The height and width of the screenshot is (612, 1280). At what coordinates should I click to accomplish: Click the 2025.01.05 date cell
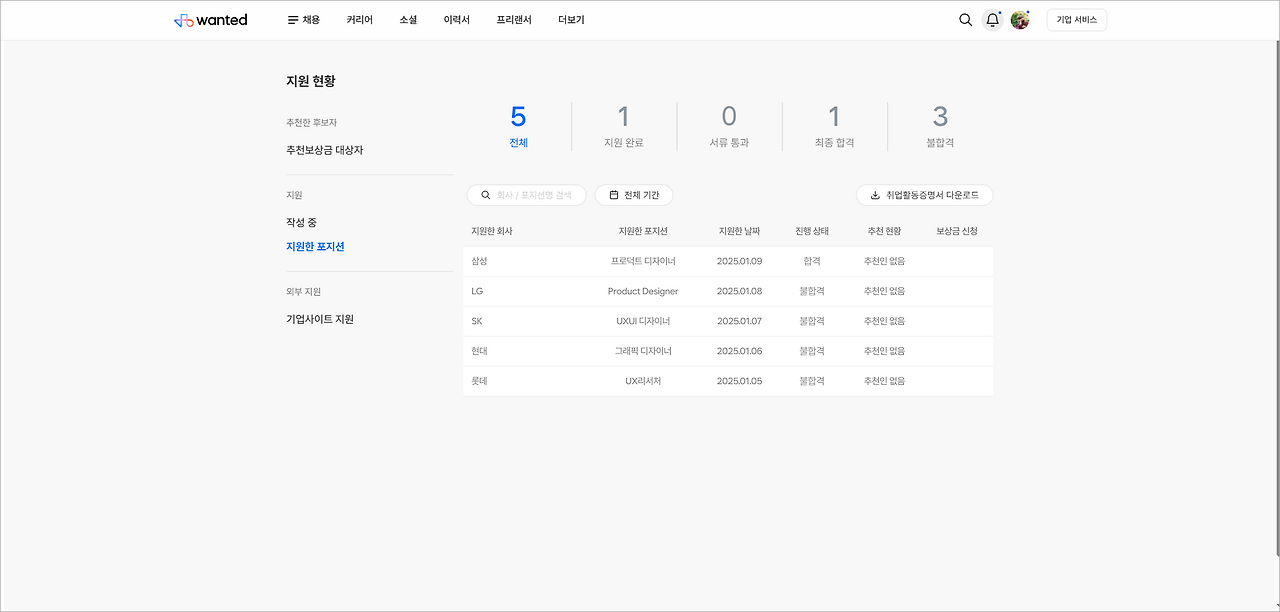[740, 381]
